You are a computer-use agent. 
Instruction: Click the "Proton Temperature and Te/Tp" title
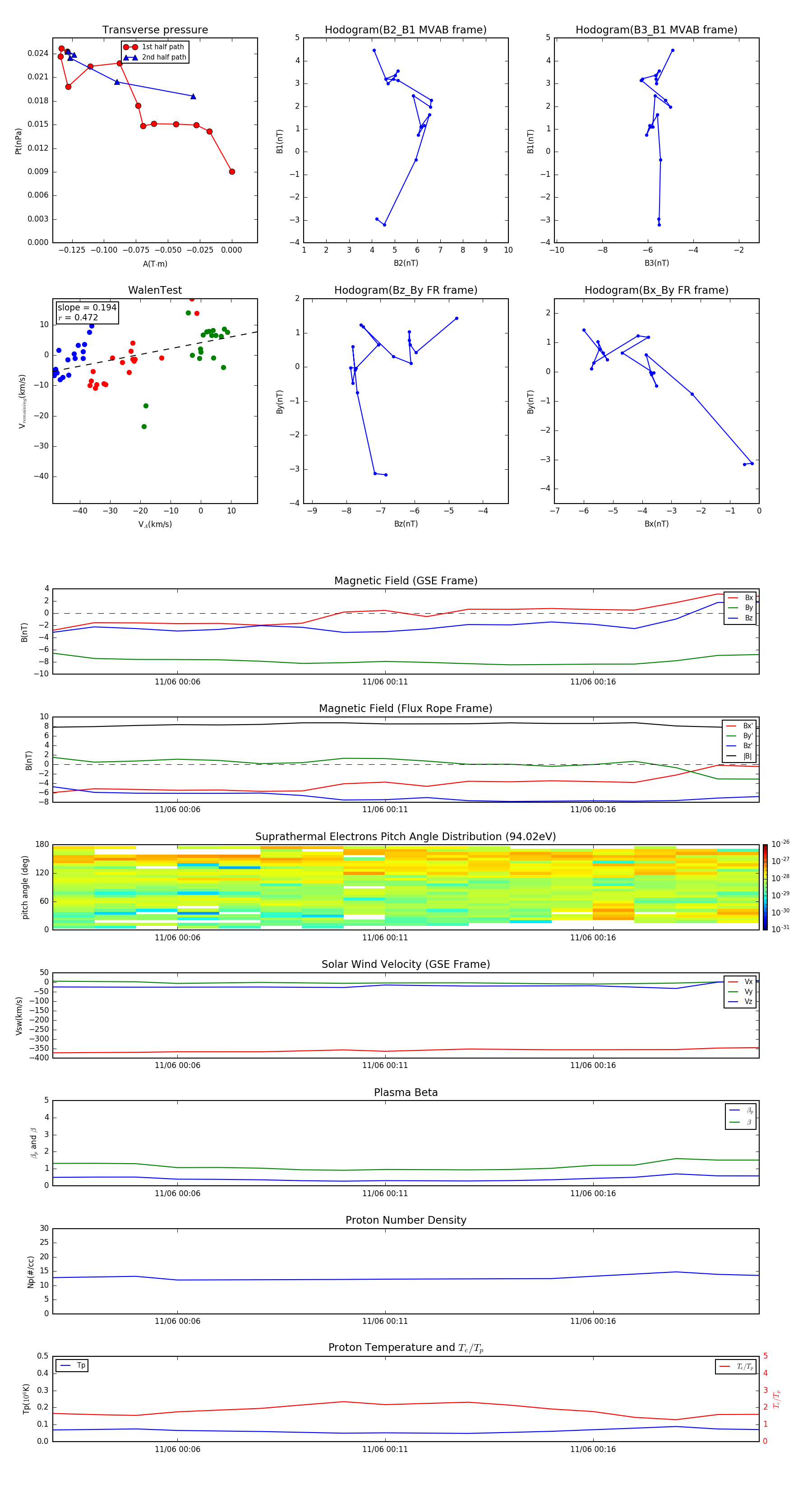[x=406, y=1348]
